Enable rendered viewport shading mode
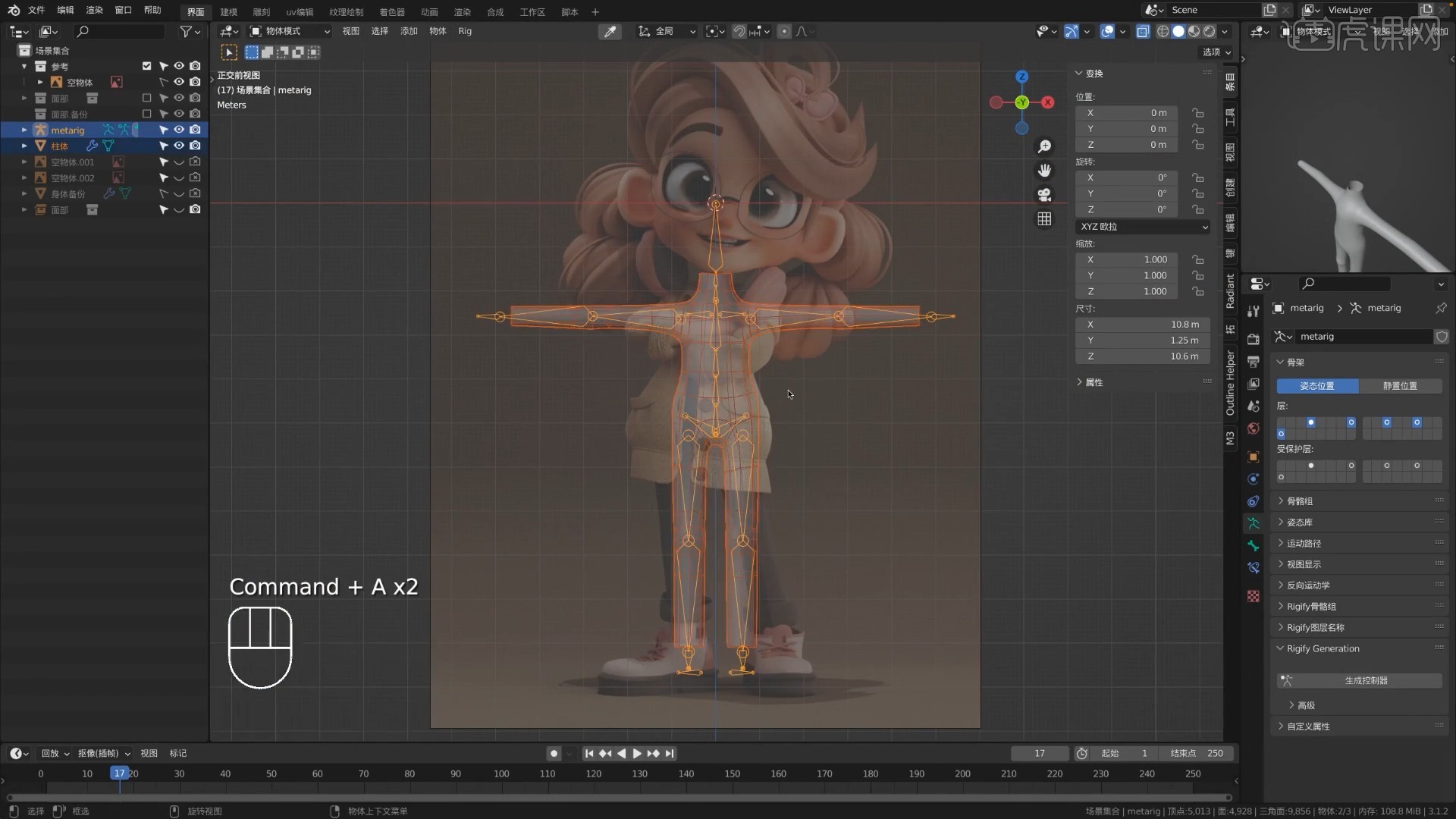The image size is (1456, 819). 1210,31
